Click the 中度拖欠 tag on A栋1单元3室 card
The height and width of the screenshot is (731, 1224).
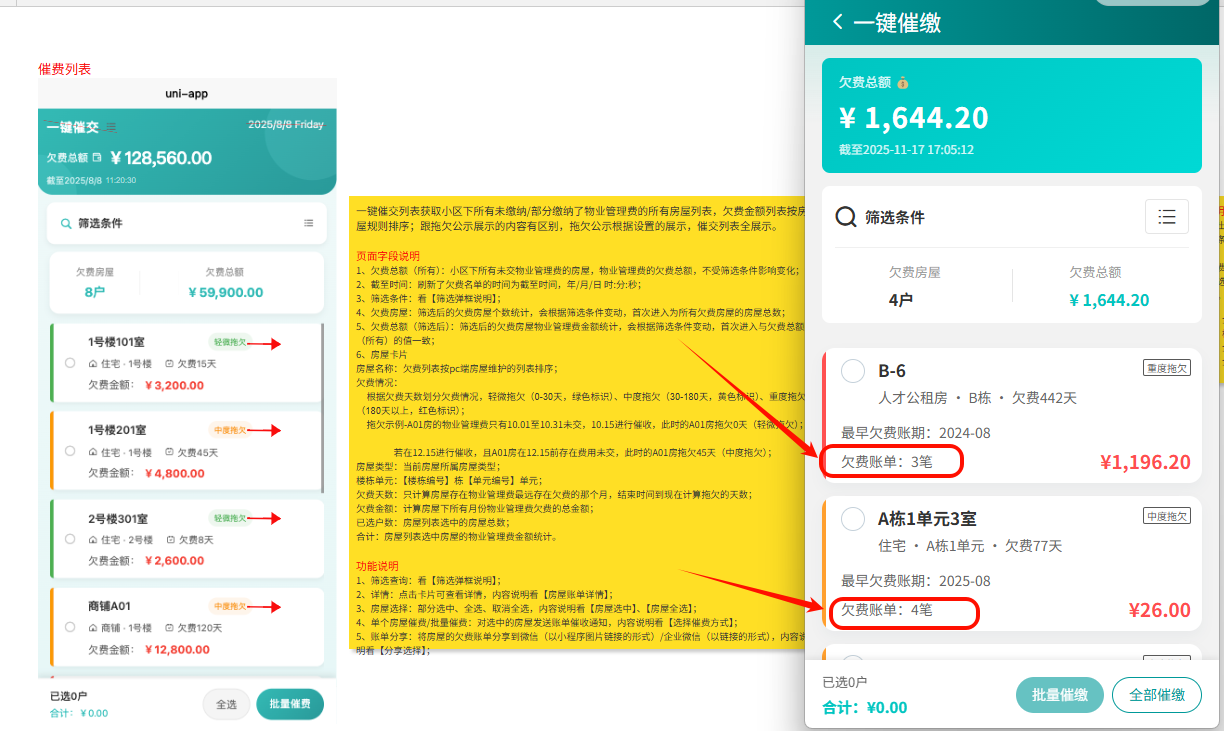point(1167,516)
